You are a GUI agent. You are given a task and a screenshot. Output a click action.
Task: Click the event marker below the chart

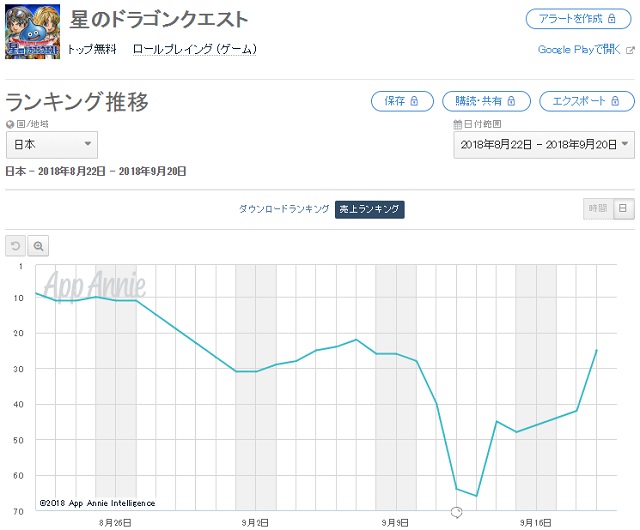[x=456, y=512]
